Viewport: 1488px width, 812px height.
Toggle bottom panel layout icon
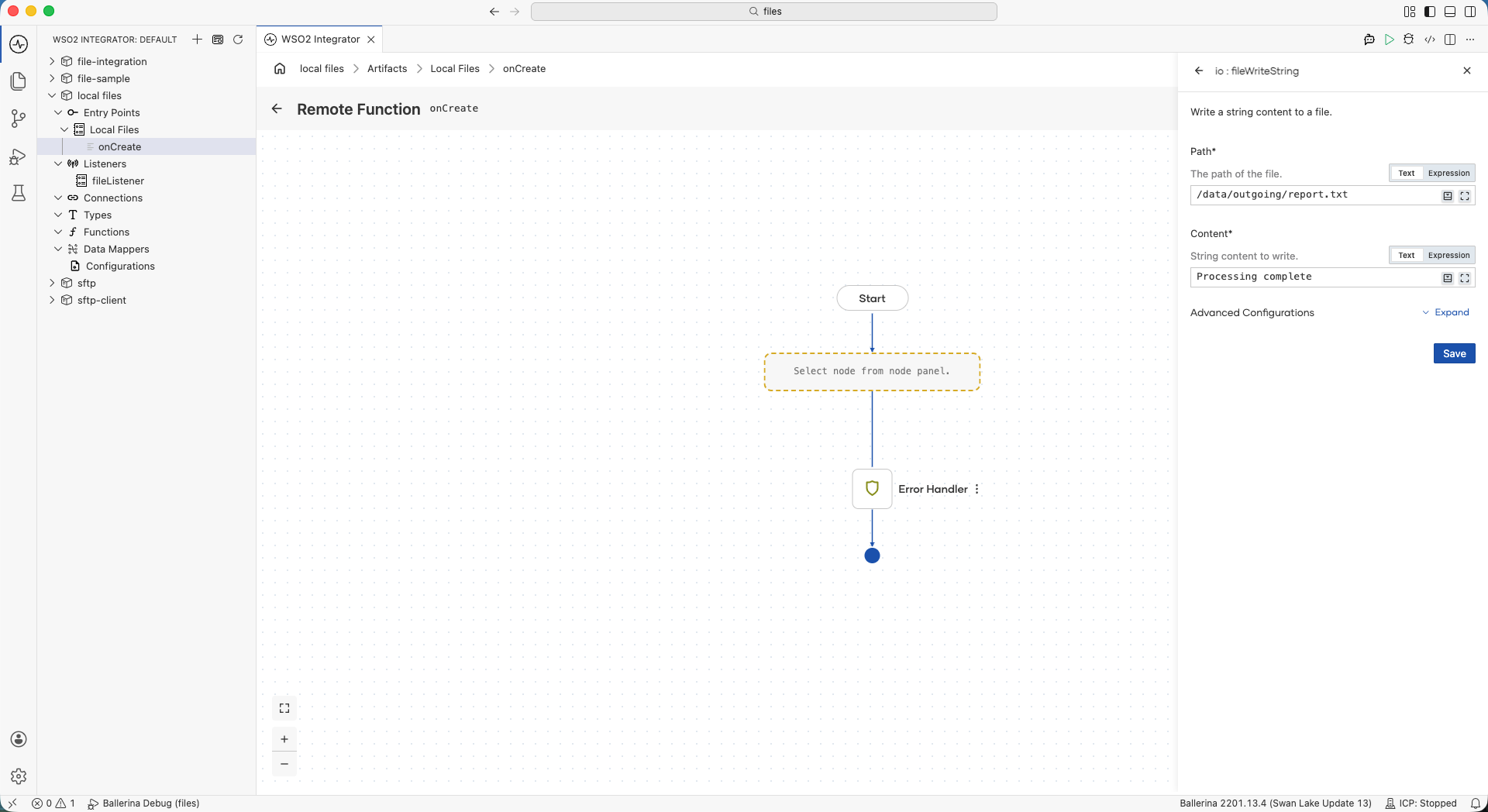1450,12
